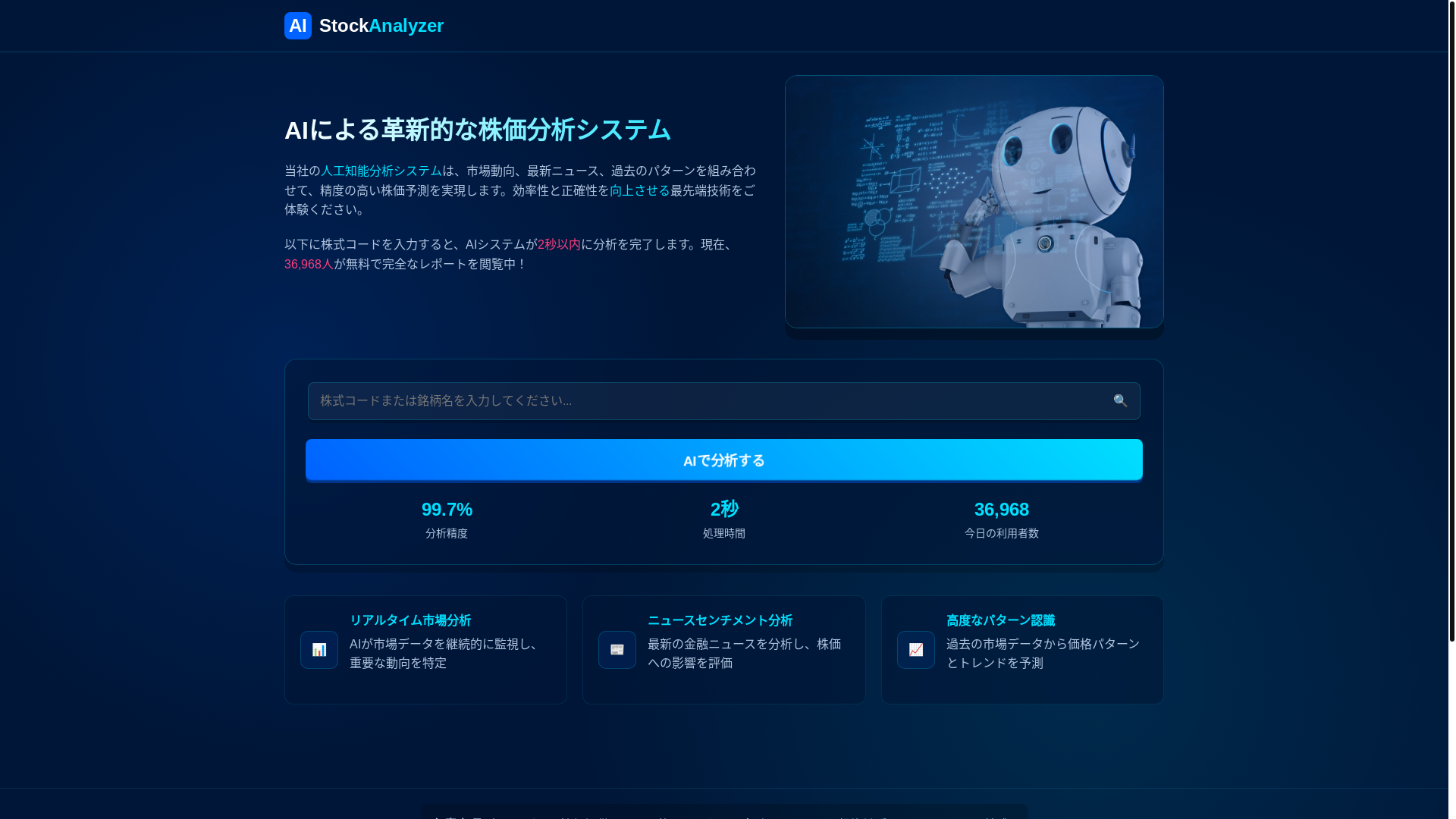
Task: Click the trend chart icon for 高度なパターン認識
Action: point(916,650)
